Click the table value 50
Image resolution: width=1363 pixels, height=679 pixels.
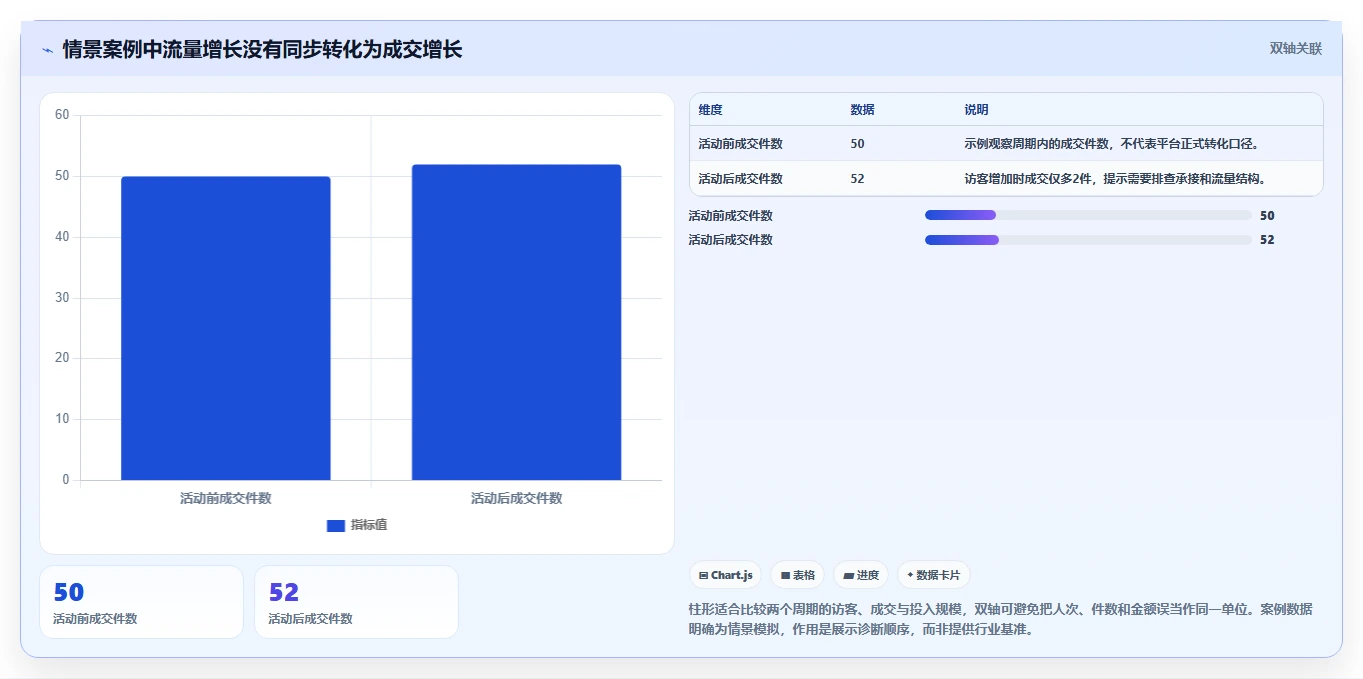(x=858, y=144)
